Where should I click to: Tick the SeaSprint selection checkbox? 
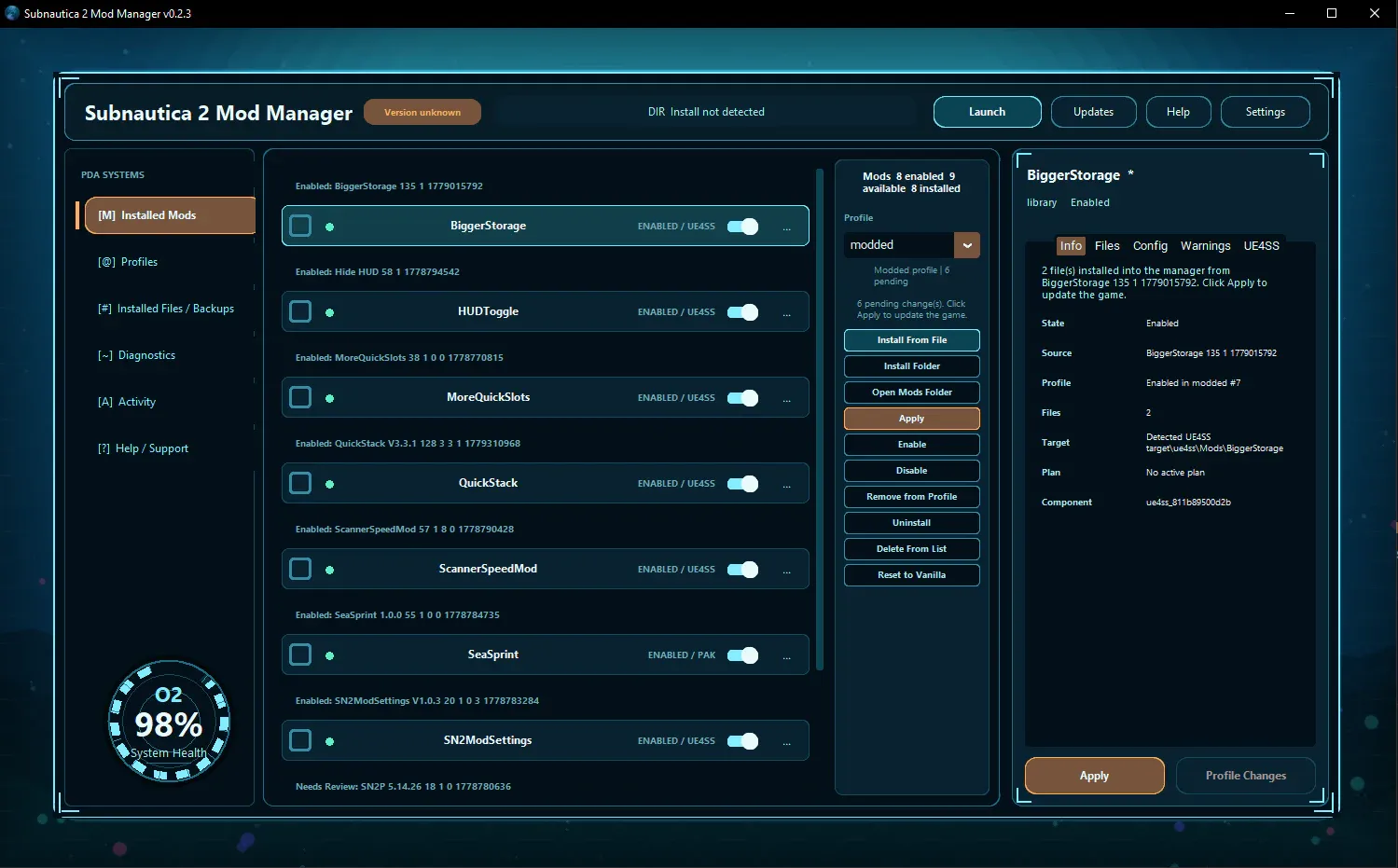[x=300, y=654]
